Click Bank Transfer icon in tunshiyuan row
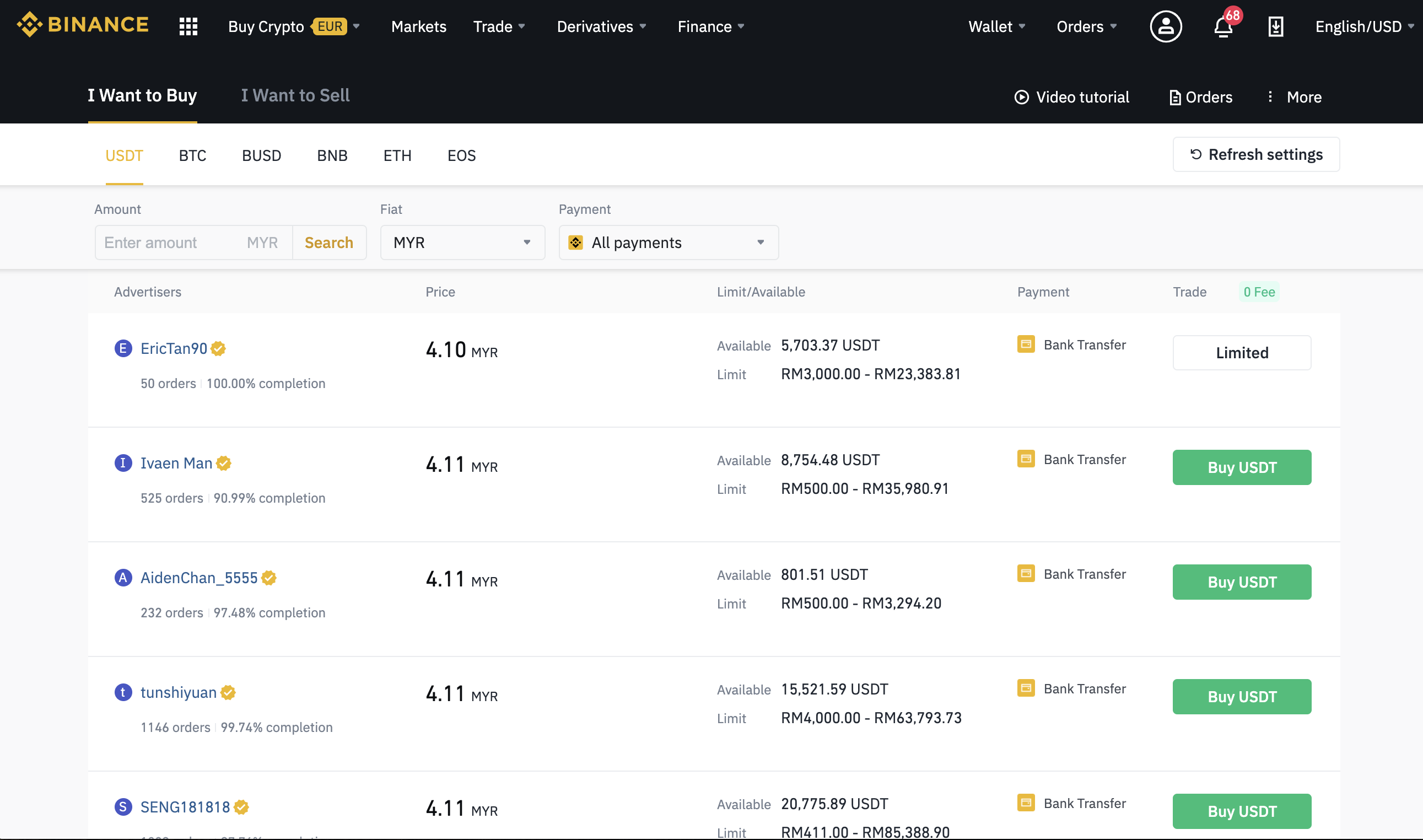 pos(1026,688)
